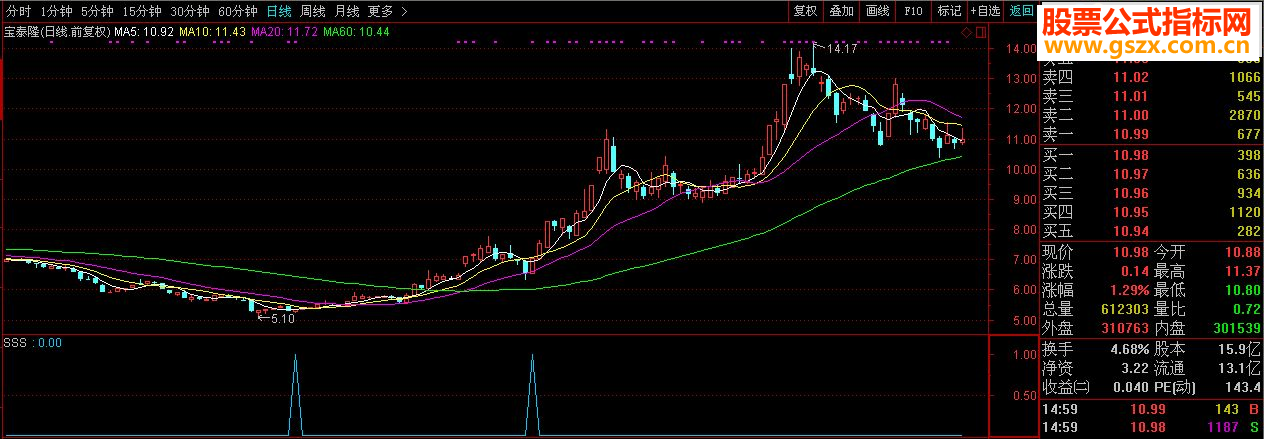Click the 卖三 ask row price 11.01
Viewport: 1264px width, 439px height.
click(x=1130, y=96)
